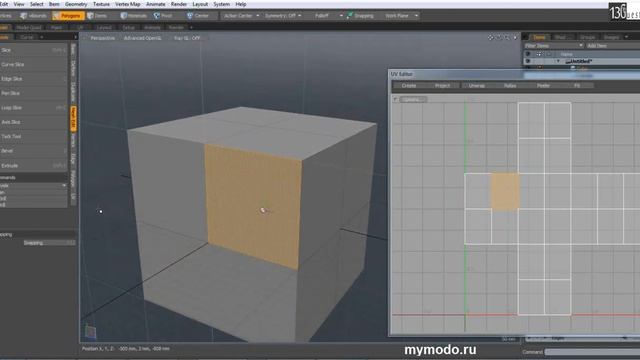Click the Project button in UV Editor
This screenshot has height=360, width=640.
click(442, 85)
